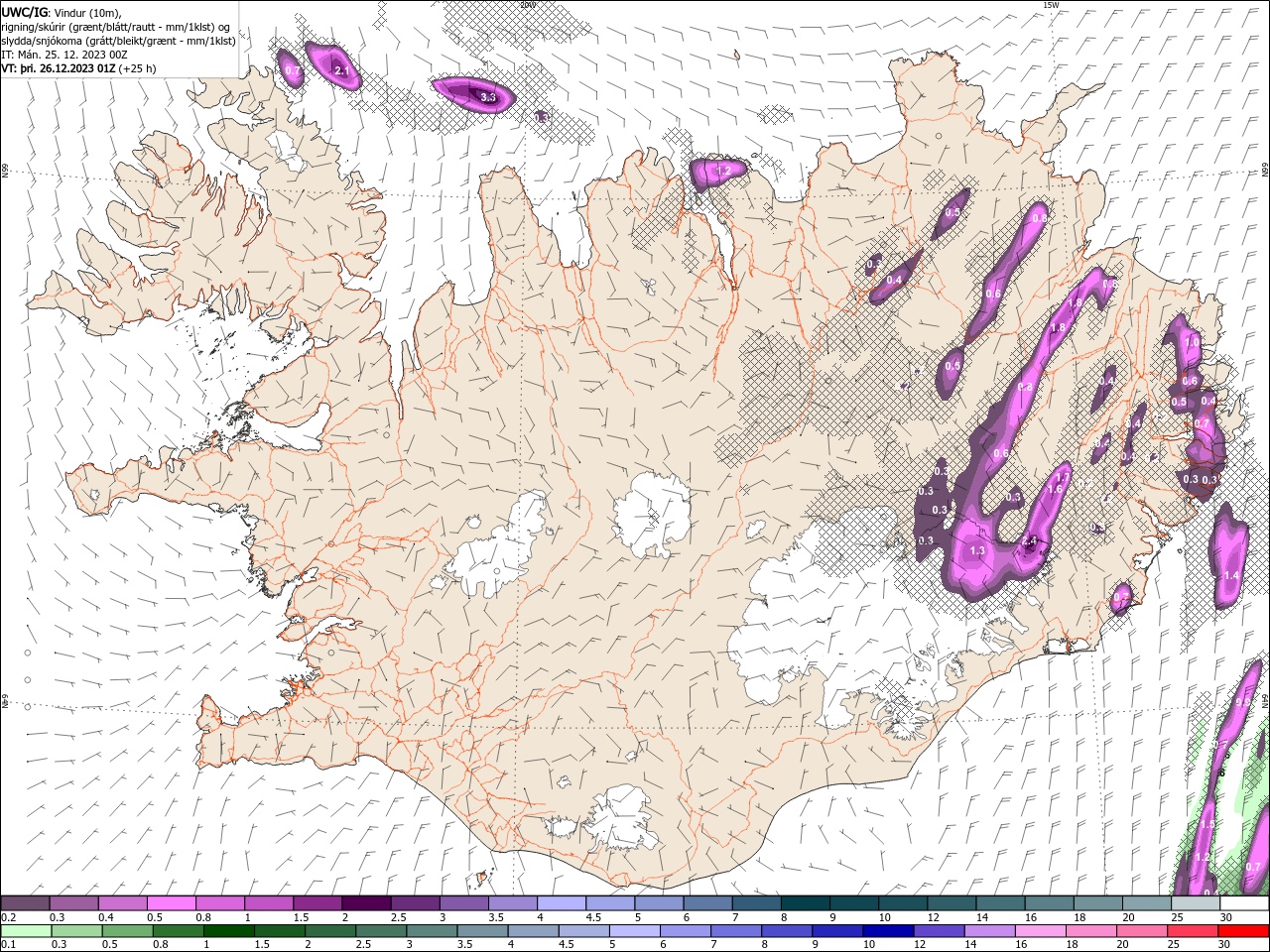Click the mauve 0.2–0.3 swatch in top legend row
The image size is (1270, 952).
(26, 903)
